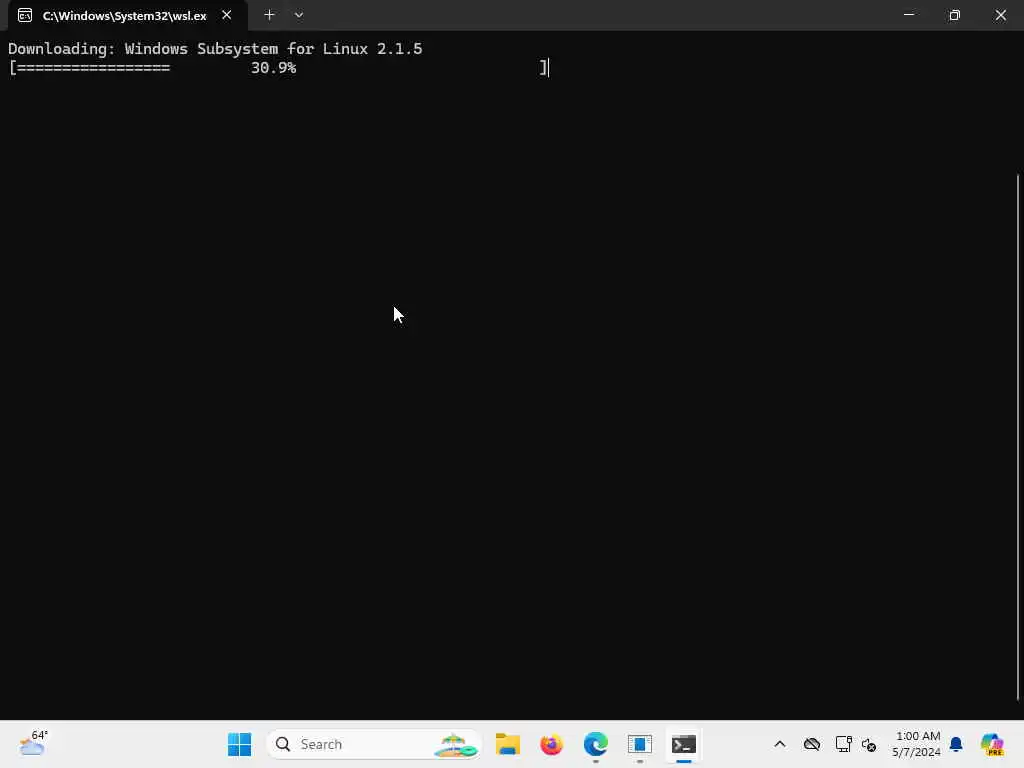1024x768 pixels.
Task: Open Microsoft Edge from taskbar
Action: point(596,744)
